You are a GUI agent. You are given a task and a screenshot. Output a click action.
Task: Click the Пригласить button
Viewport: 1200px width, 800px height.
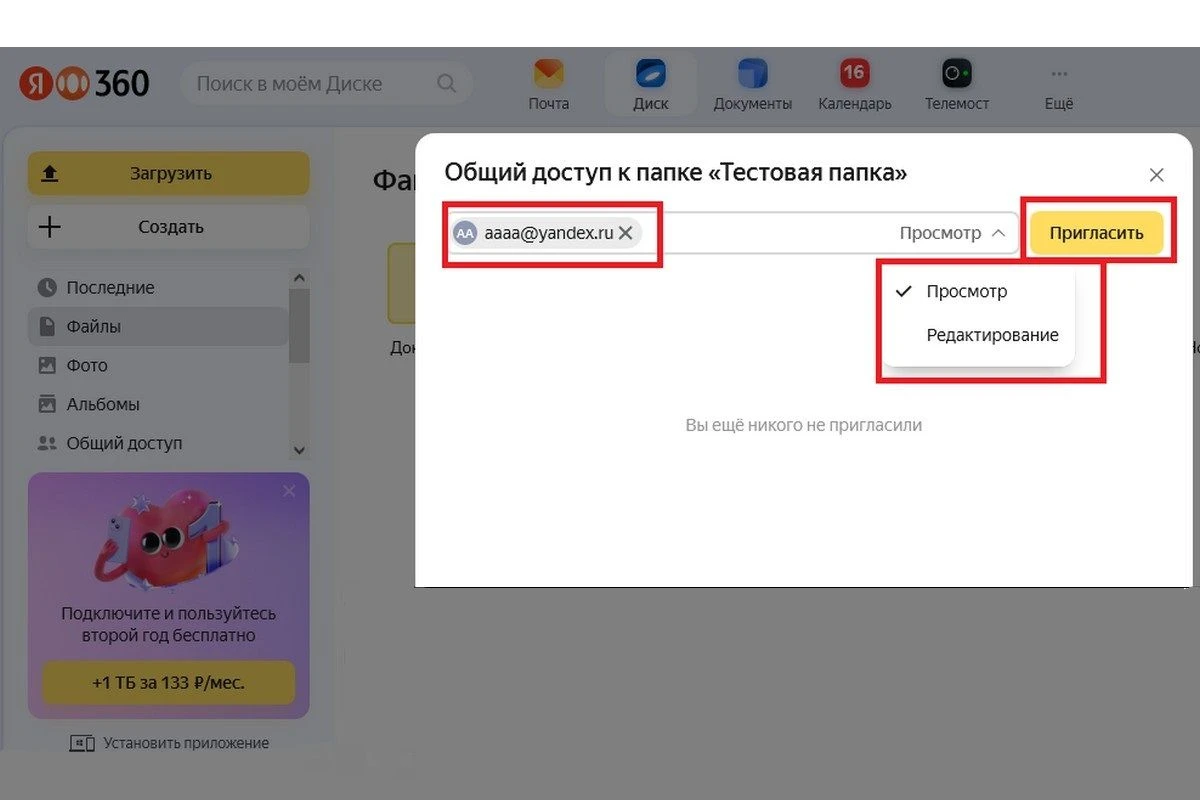point(1097,233)
